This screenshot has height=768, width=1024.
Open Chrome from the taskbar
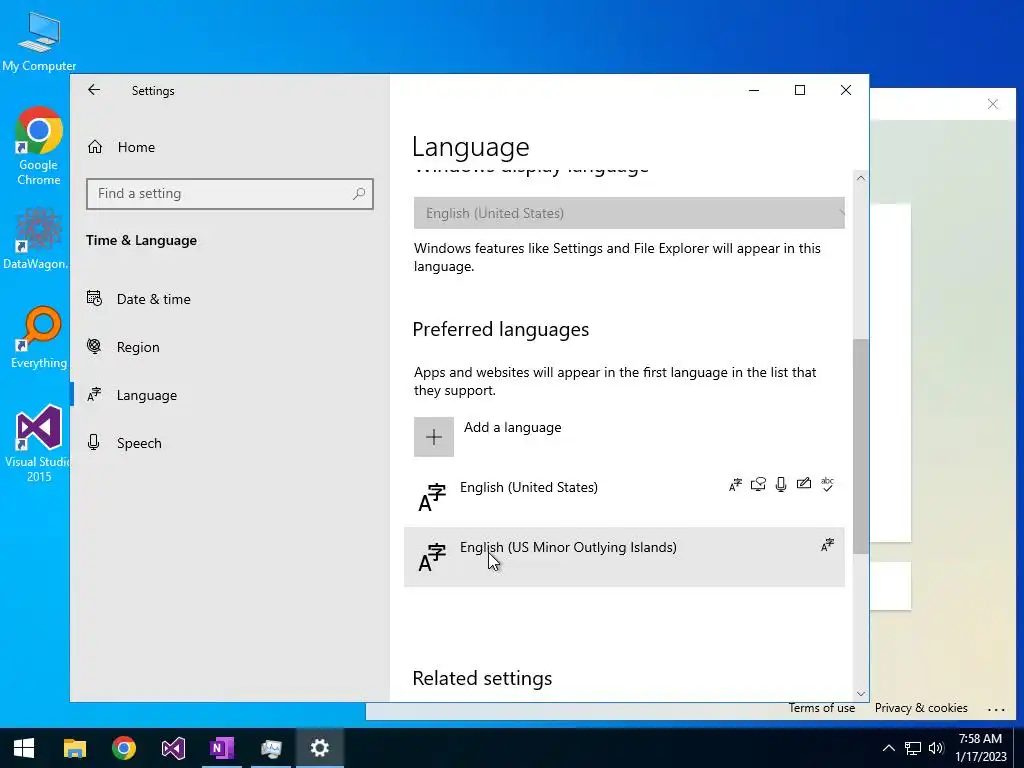point(123,748)
